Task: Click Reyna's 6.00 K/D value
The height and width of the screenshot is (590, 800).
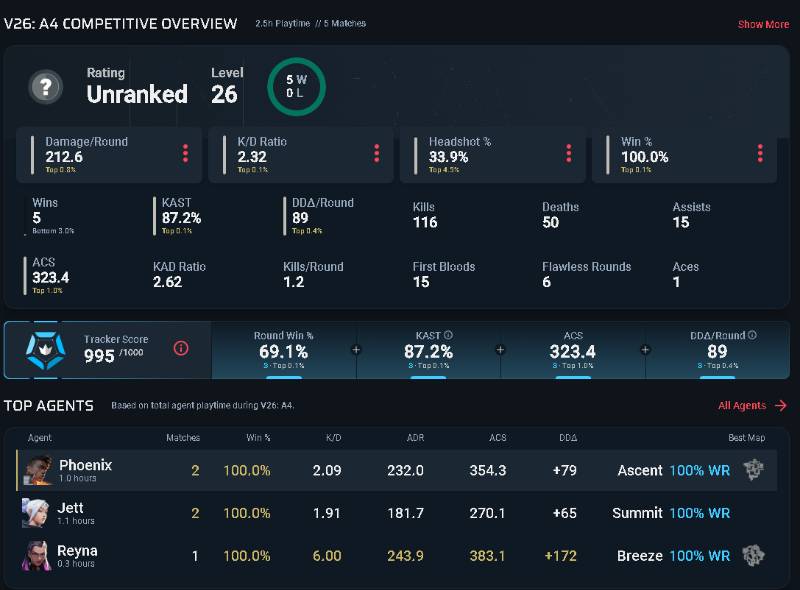Action: point(327,556)
